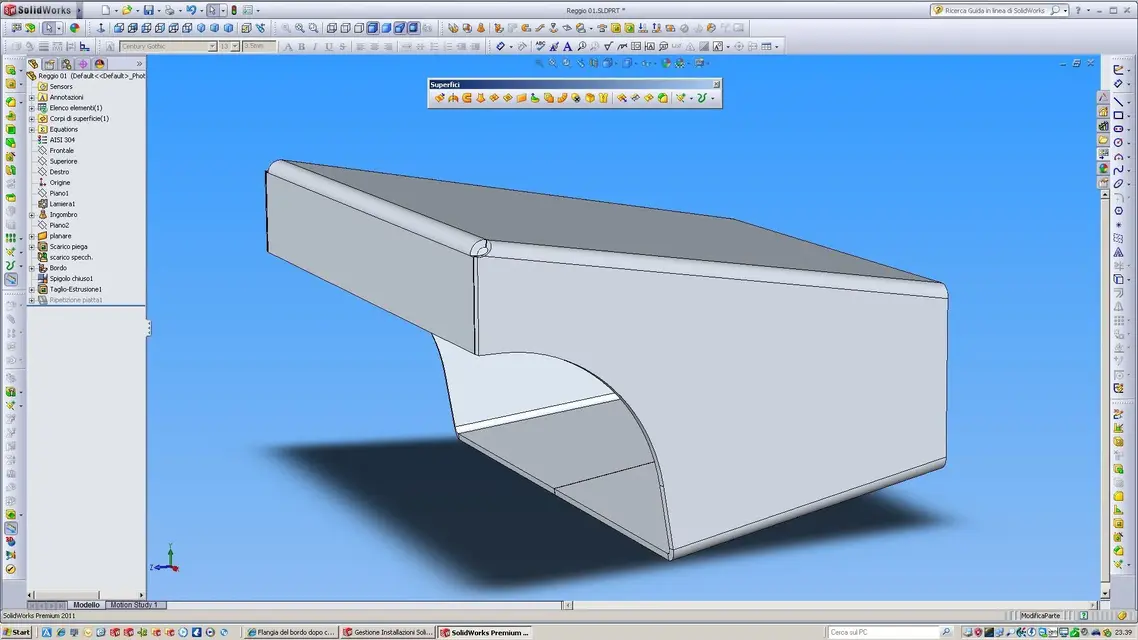Switch to Gestione Installazioni taskbar window

[x=388, y=633]
